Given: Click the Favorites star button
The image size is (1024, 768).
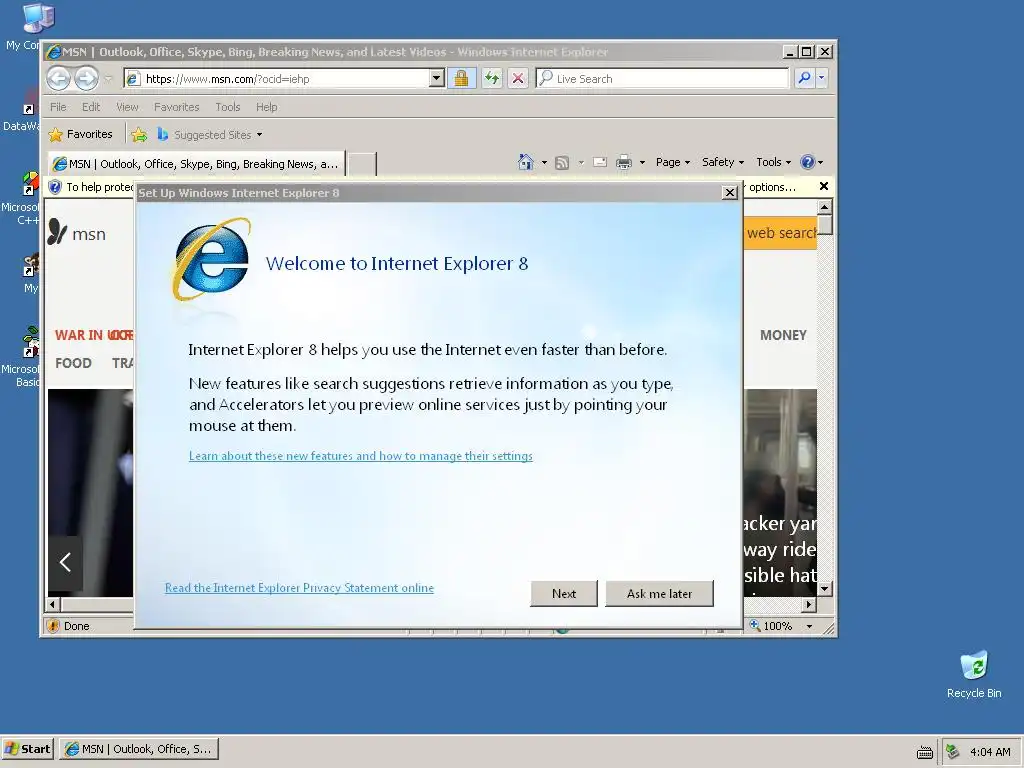Looking at the screenshot, I should [80, 134].
